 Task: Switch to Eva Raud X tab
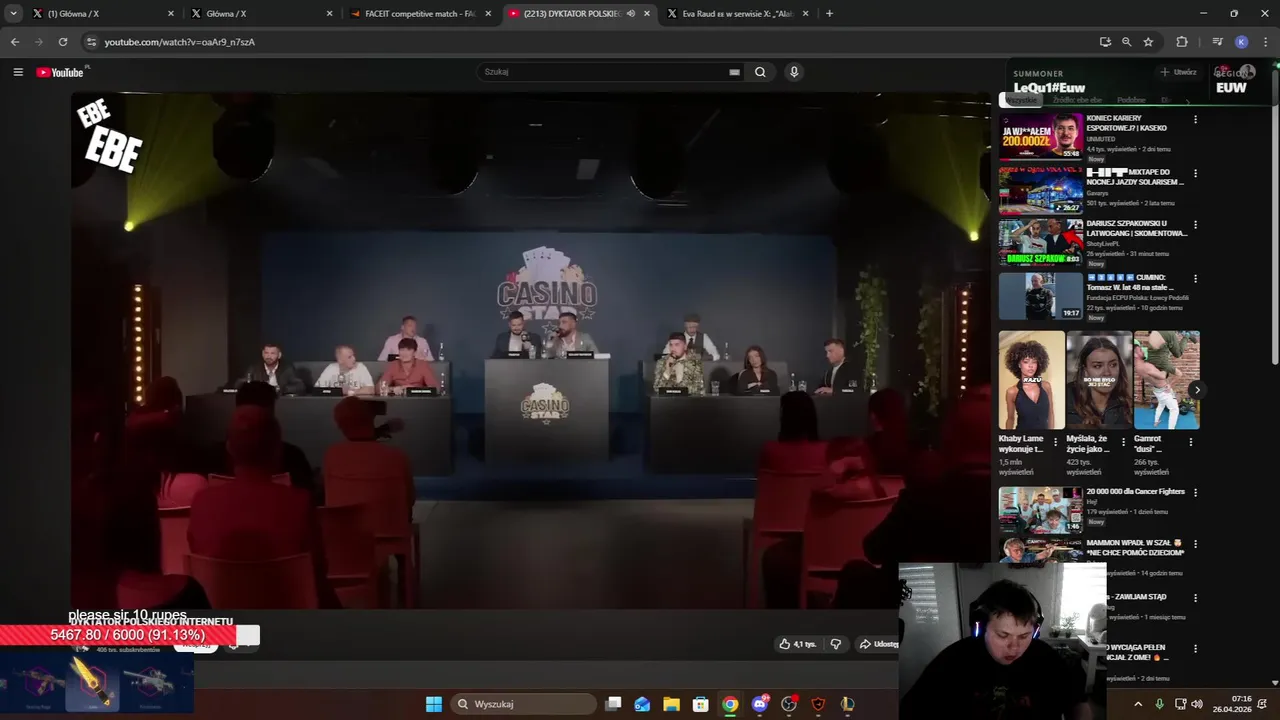(x=735, y=14)
